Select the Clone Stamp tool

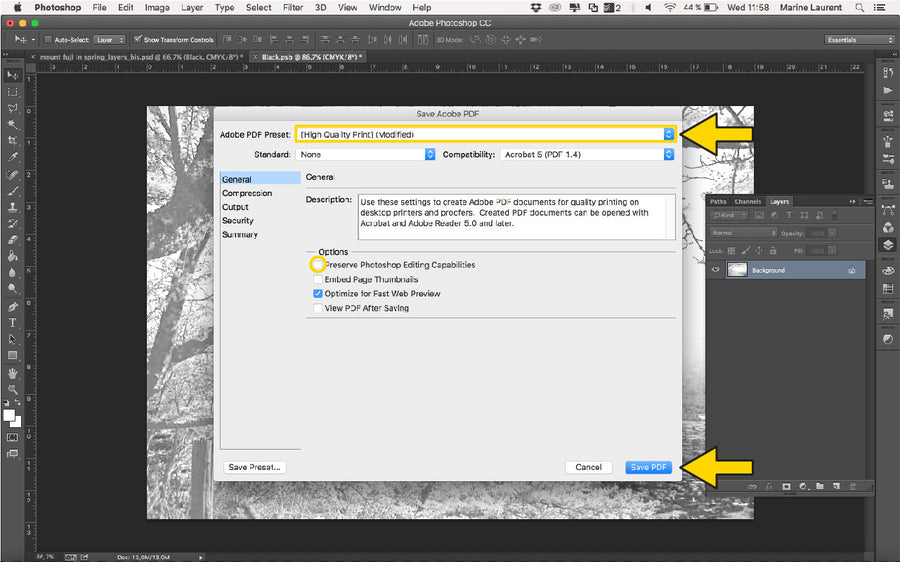(x=12, y=207)
